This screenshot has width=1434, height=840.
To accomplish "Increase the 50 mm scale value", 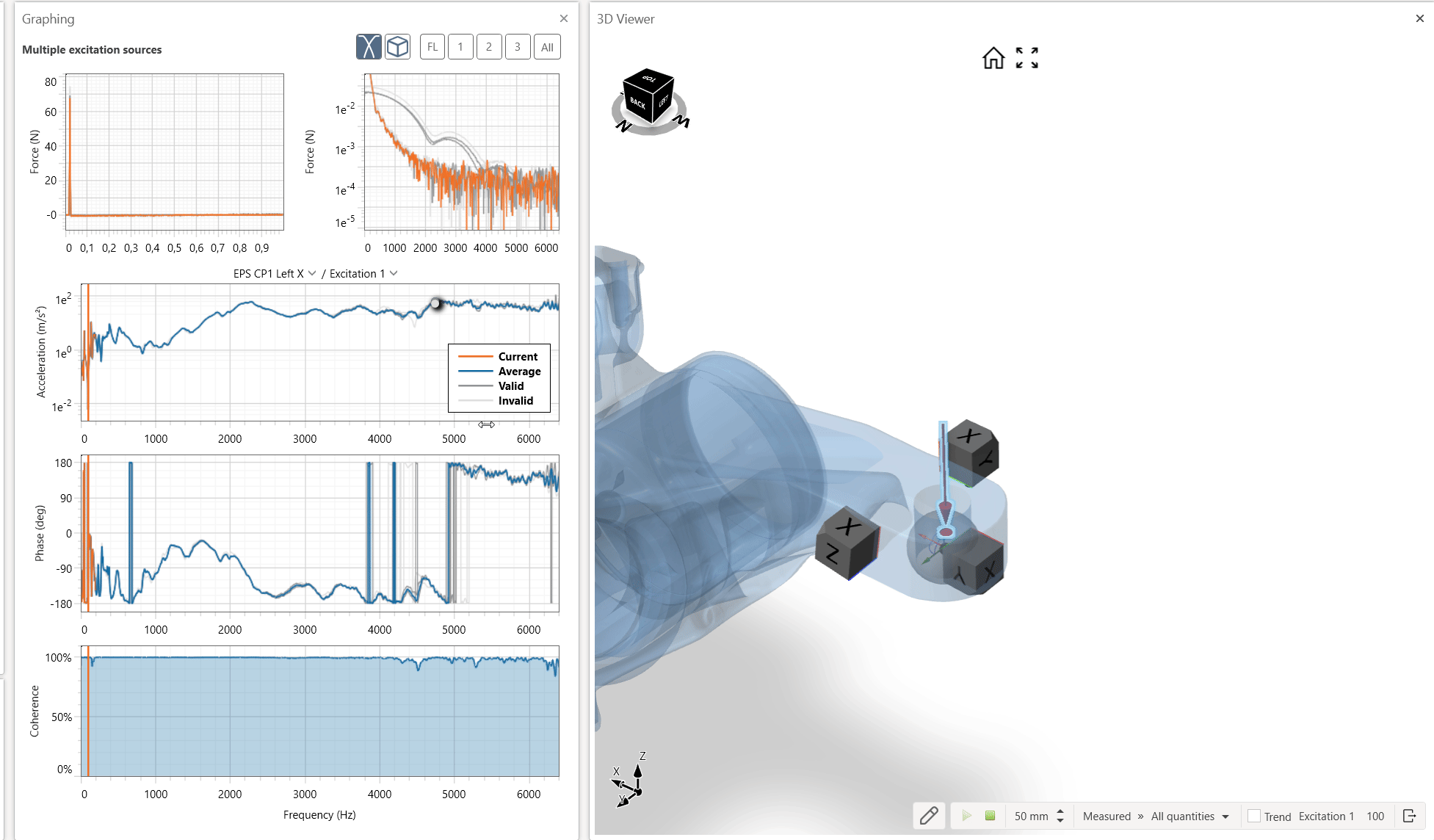I will pos(1060,811).
